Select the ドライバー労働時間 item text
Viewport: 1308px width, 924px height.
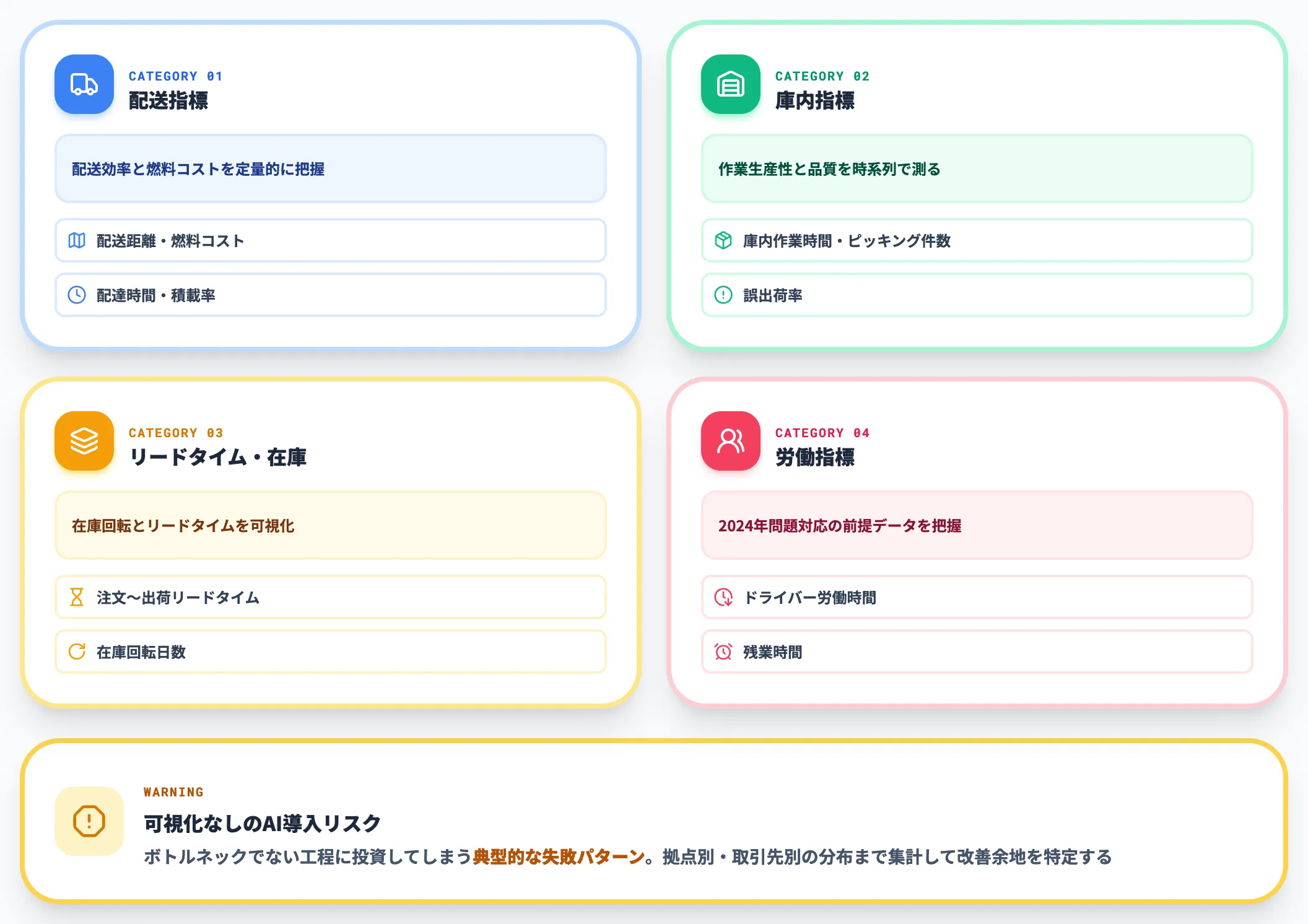tap(809, 598)
